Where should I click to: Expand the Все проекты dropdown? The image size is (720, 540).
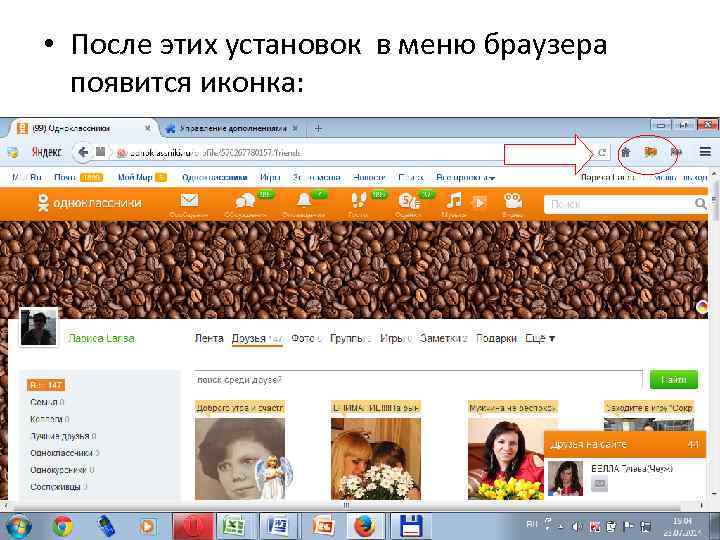click(x=465, y=177)
